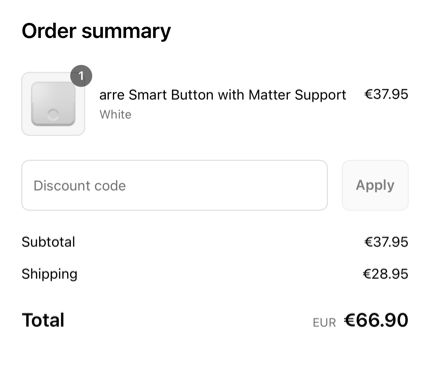
Task: Select the Discount code placeholder text
Action: coord(80,186)
